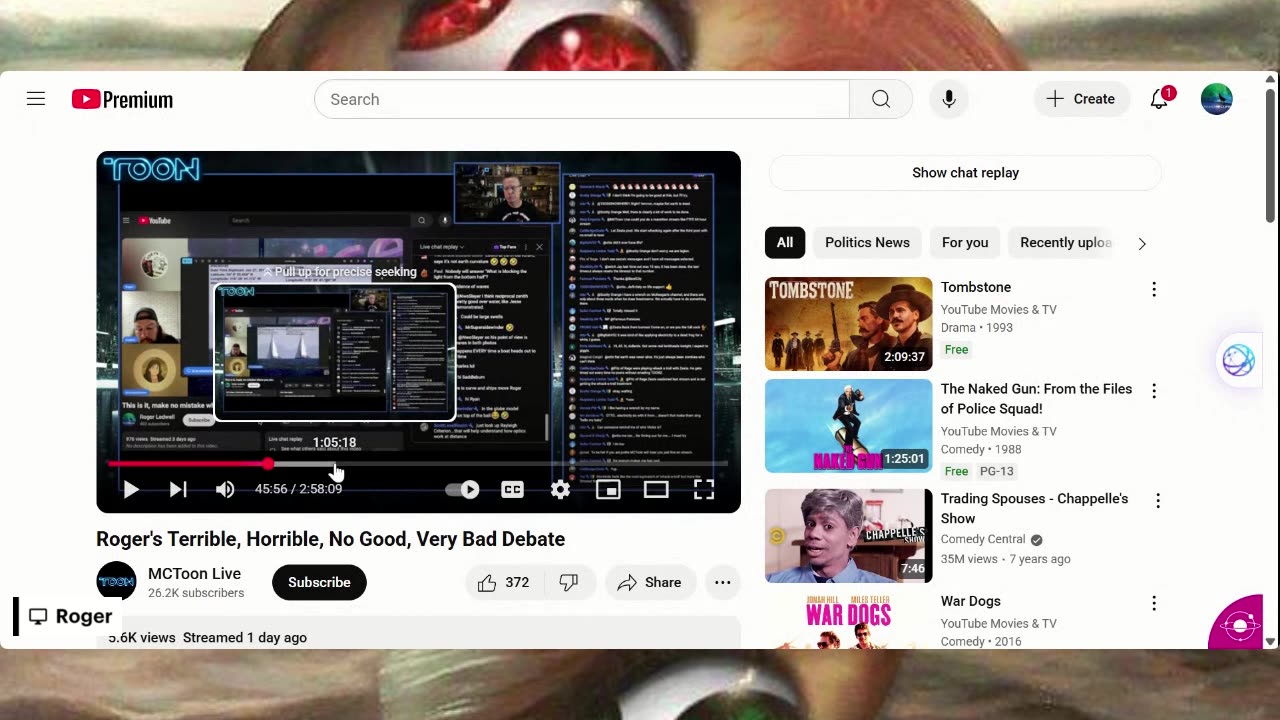Enable theater mode
The height and width of the screenshot is (720, 1280).
tap(656, 489)
